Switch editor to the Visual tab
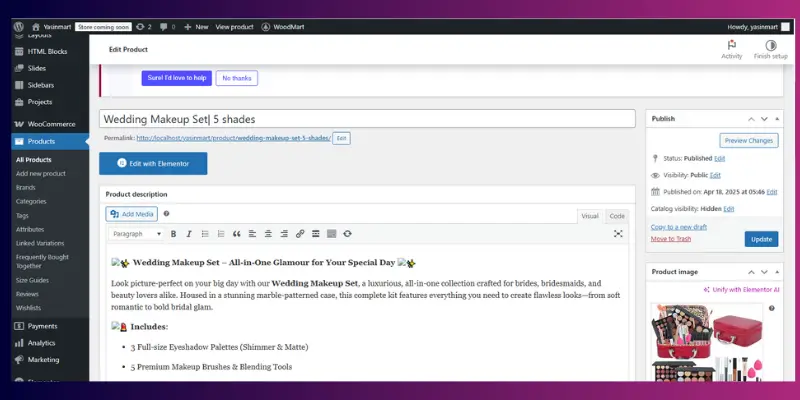 pos(590,216)
